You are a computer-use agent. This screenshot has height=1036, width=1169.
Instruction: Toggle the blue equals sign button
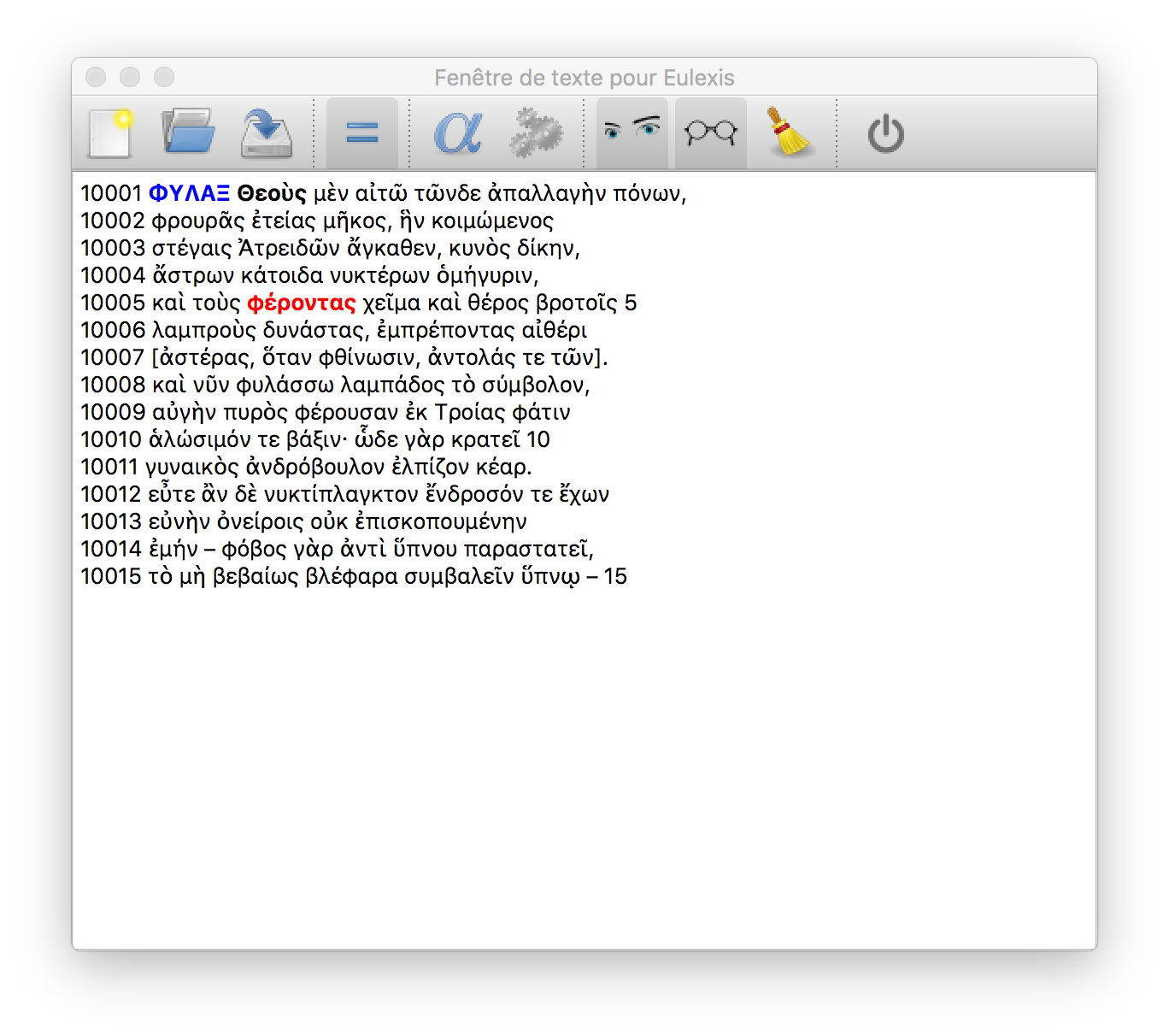point(362,132)
